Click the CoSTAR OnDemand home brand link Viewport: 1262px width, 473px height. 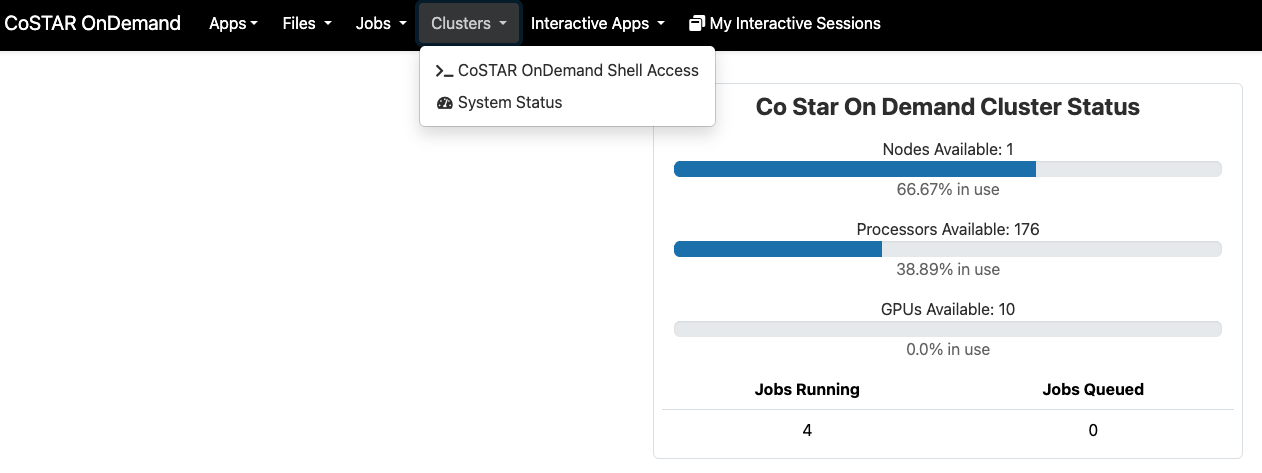93,23
